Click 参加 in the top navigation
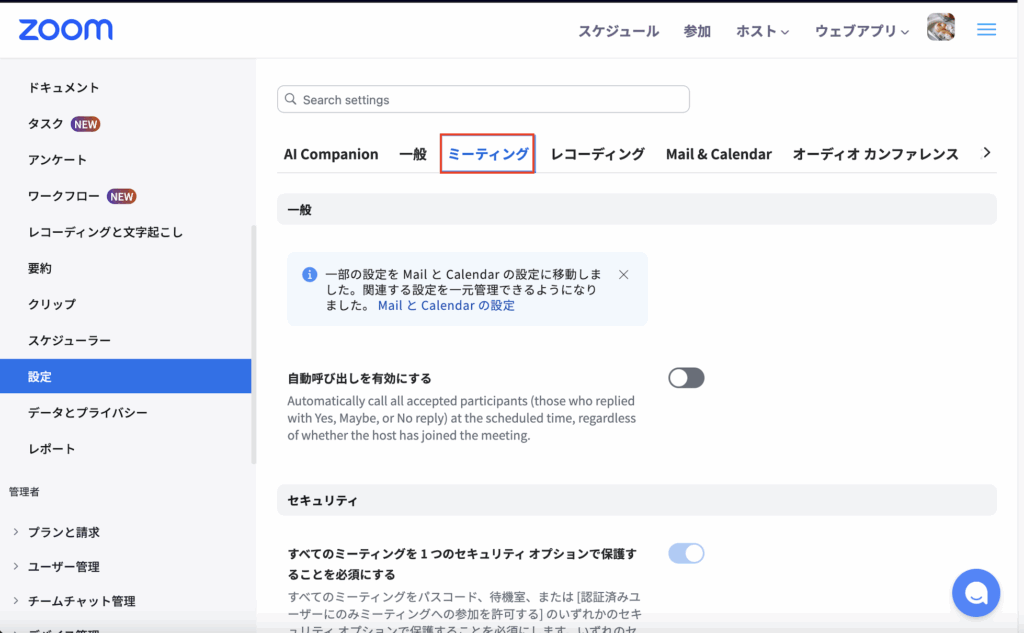 [x=697, y=31]
